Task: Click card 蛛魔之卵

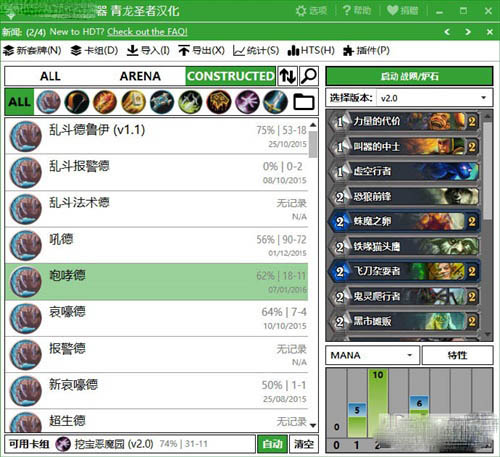Action: pos(404,221)
